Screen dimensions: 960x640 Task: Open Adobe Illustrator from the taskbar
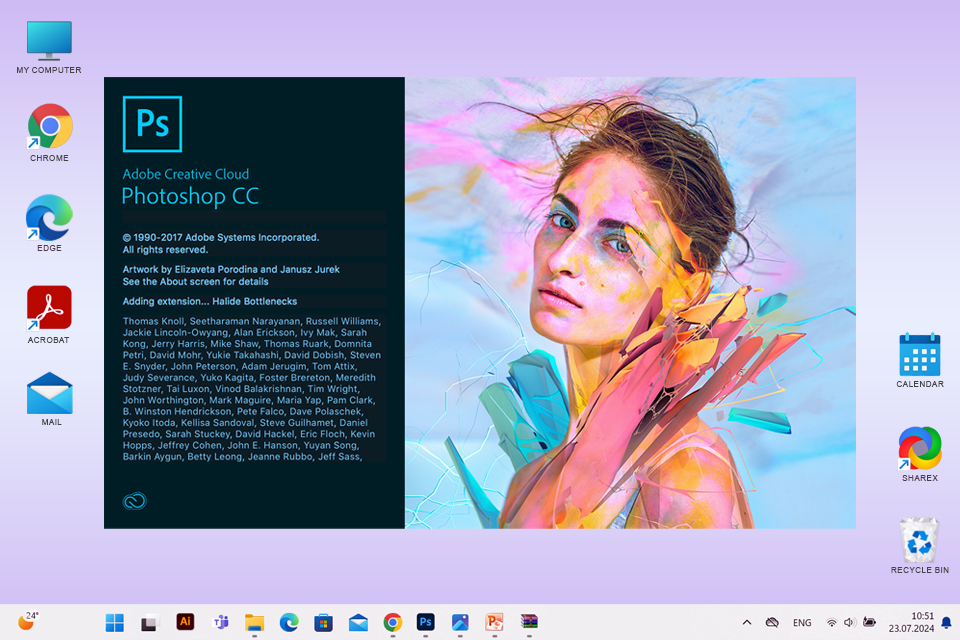[x=185, y=622]
